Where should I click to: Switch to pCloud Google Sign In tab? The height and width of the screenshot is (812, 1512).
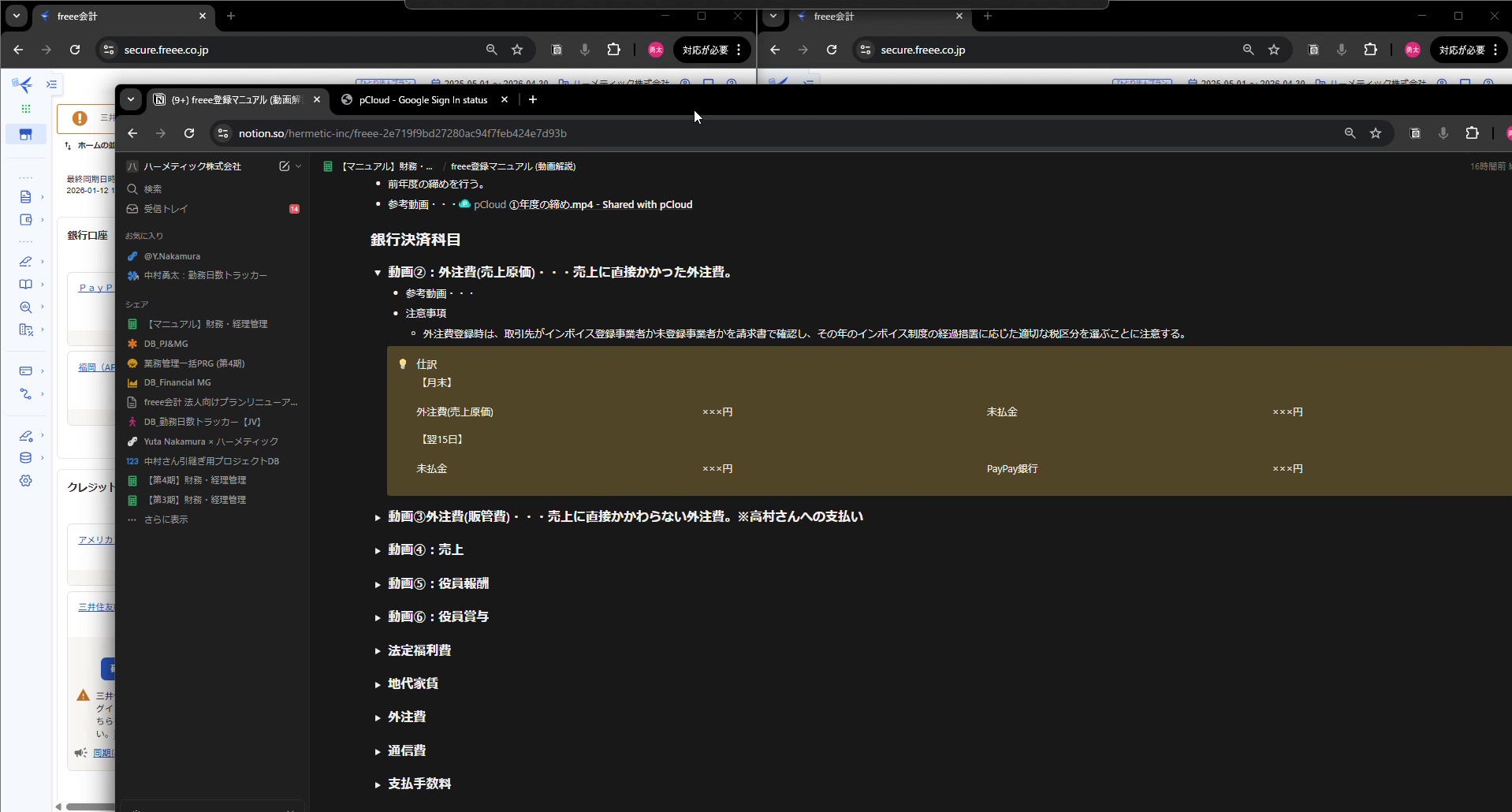click(423, 100)
